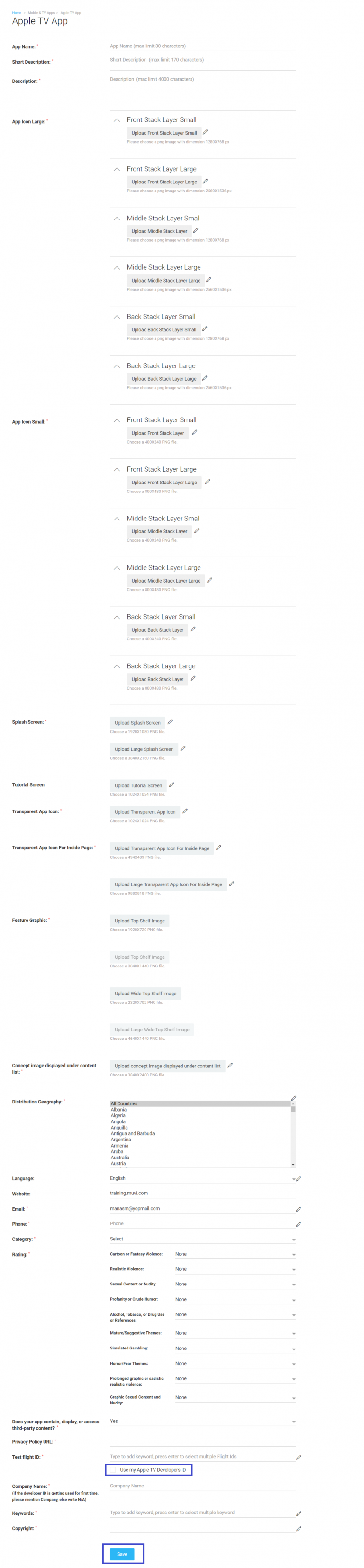The height and width of the screenshot is (1568, 364).
Task: Click the App Name input field
Action: pos(203,46)
